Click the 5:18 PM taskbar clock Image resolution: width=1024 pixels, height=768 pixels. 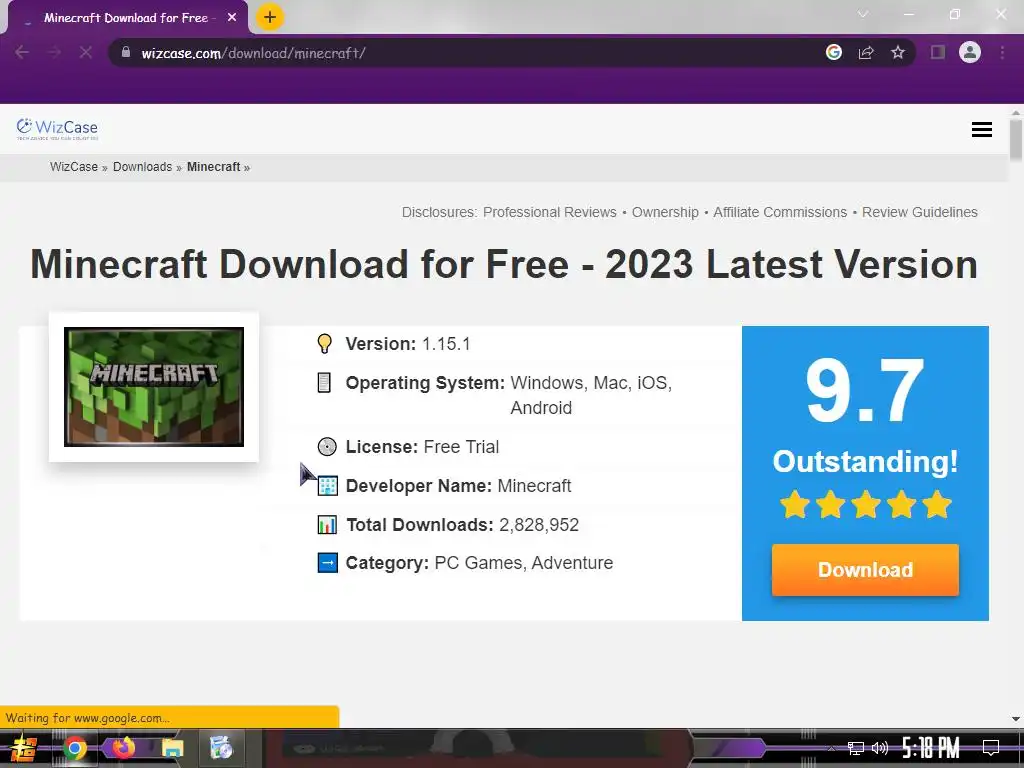coord(931,748)
